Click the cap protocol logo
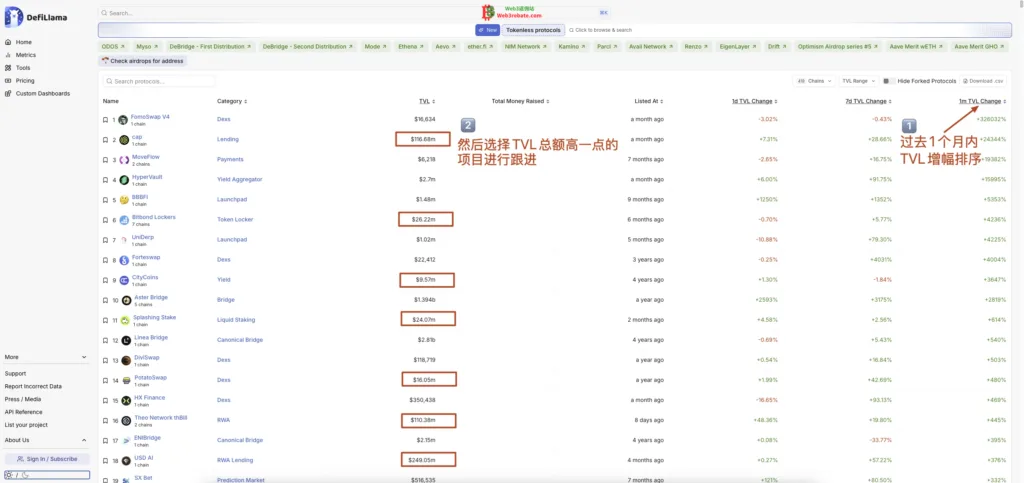1024x483 pixels. point(123,140)
